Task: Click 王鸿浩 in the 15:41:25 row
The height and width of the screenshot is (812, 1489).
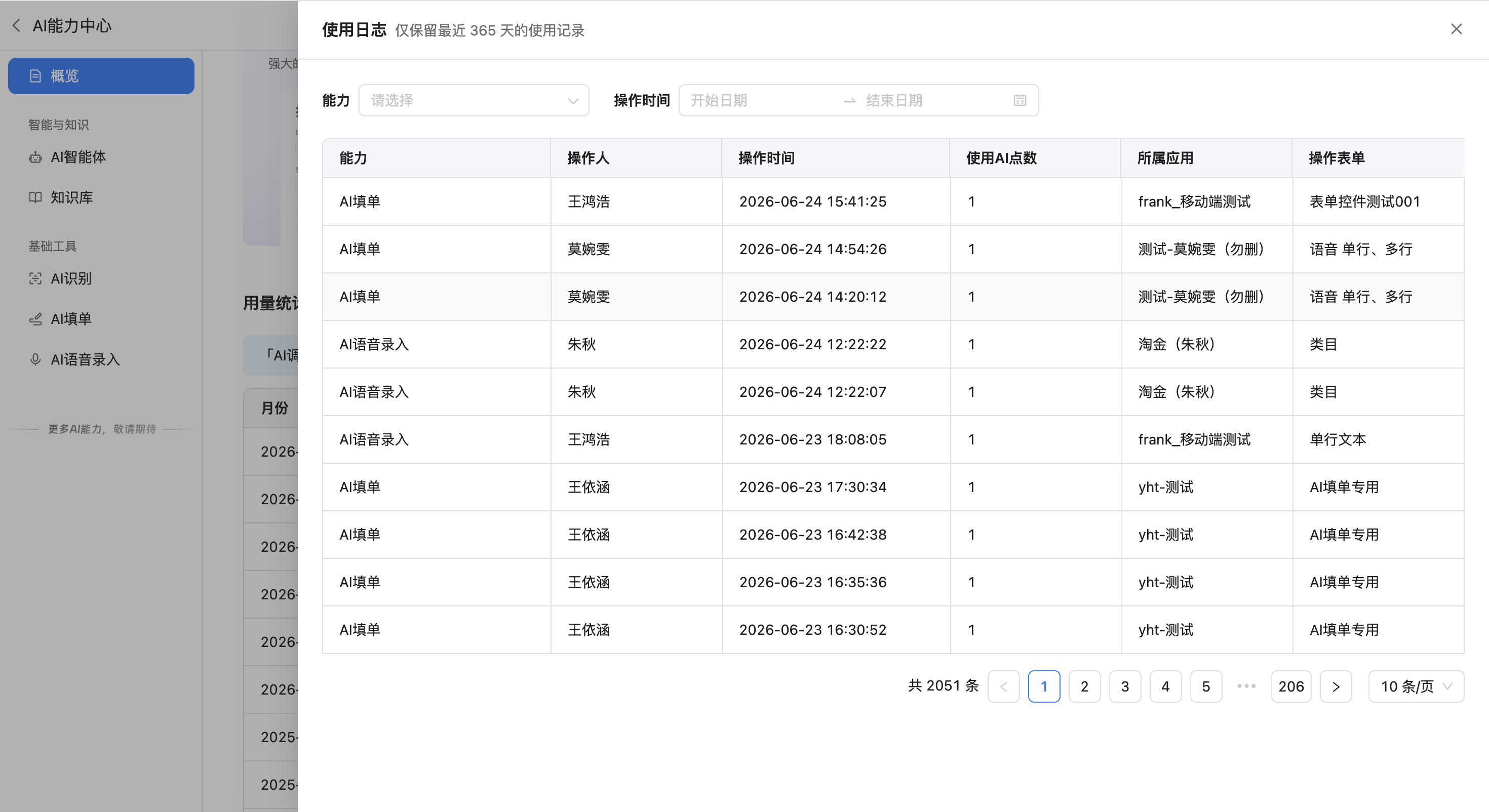Action: [x=589, y=201]
